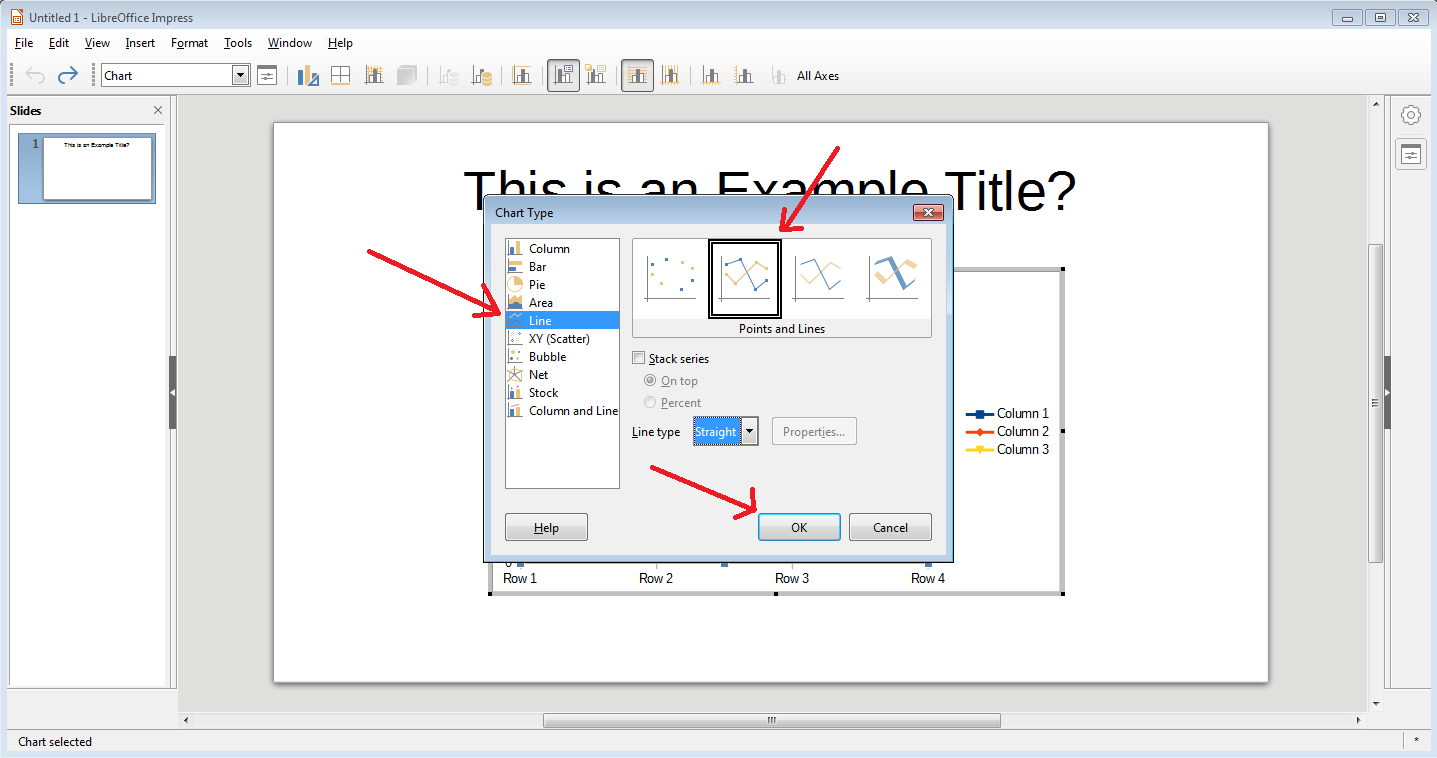1437x758 pixels.
Task: Click the Y Axis toolbar icon
Action: [744, 75]
